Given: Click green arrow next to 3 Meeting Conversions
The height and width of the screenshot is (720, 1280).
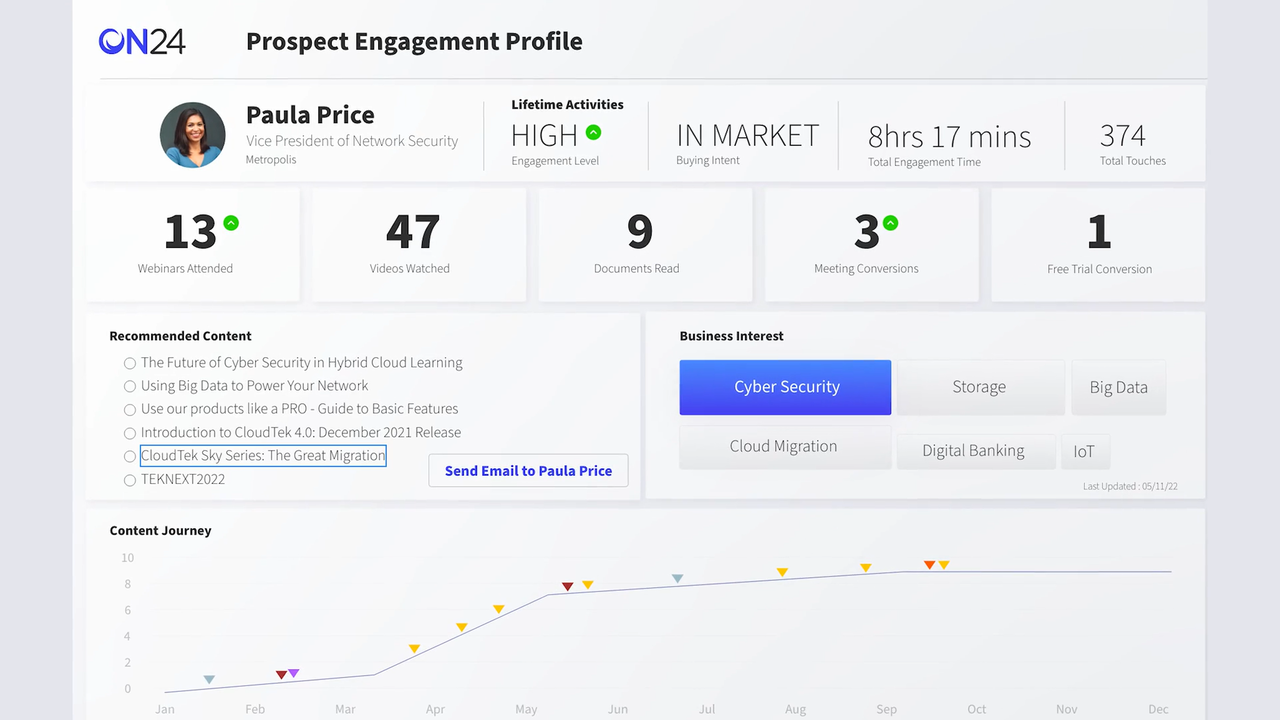Looking at the screenshot, I should 890,223.
